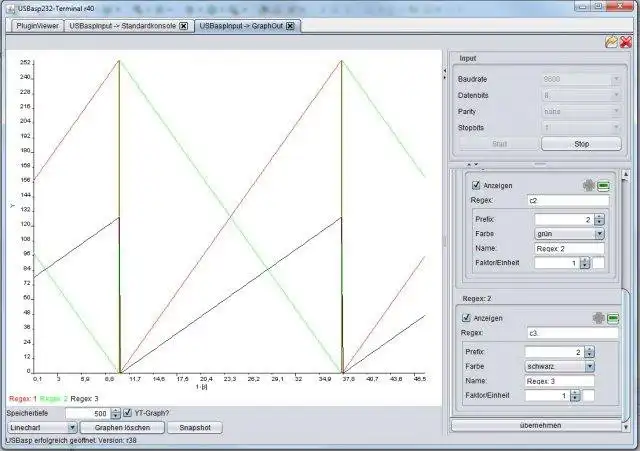Click the split pane collapse arrows beside graph
This screenshot has width=640, height=451.
[445, 73]
